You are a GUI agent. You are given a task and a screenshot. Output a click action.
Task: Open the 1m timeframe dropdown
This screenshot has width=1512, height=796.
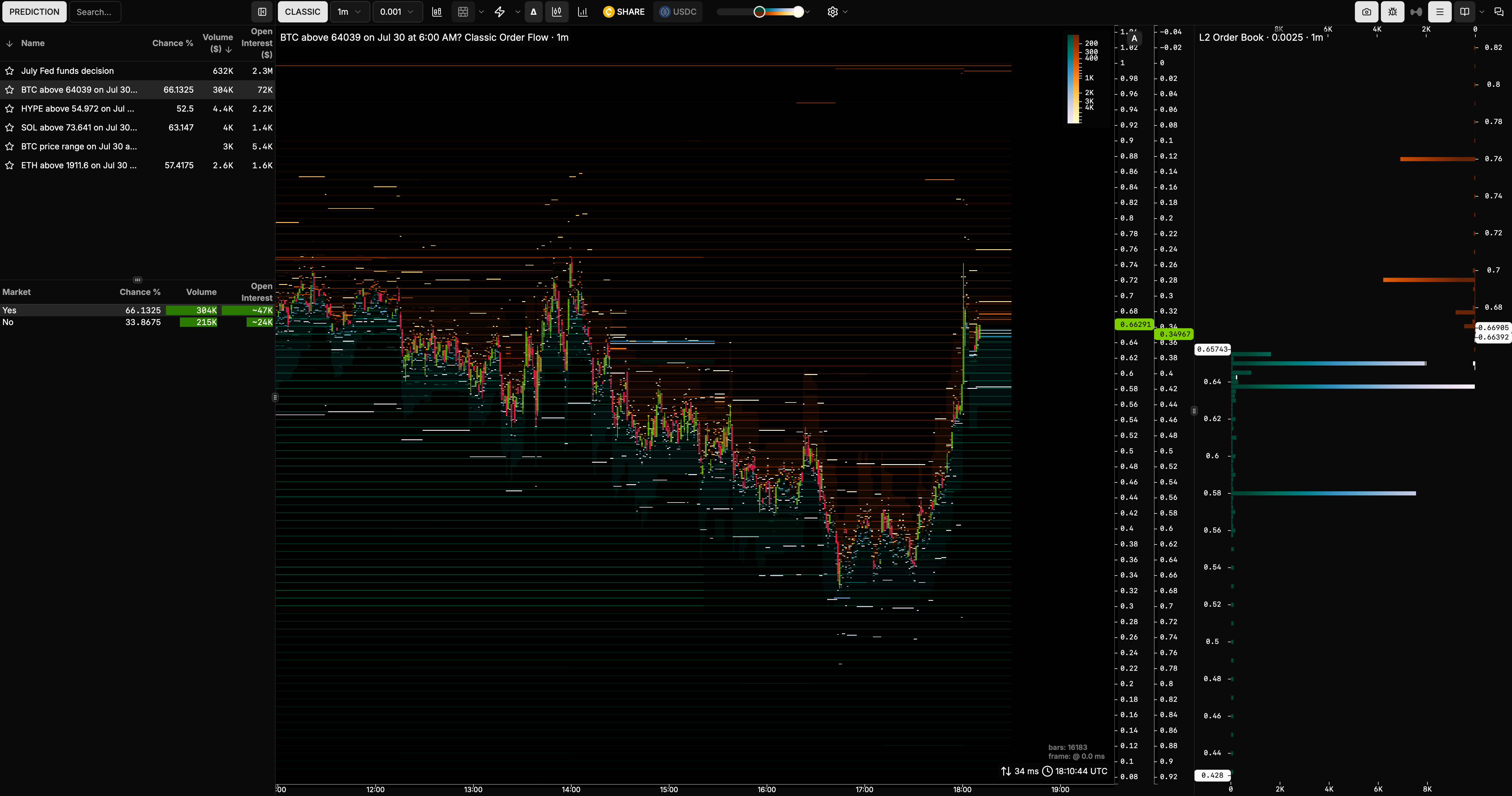349,12
